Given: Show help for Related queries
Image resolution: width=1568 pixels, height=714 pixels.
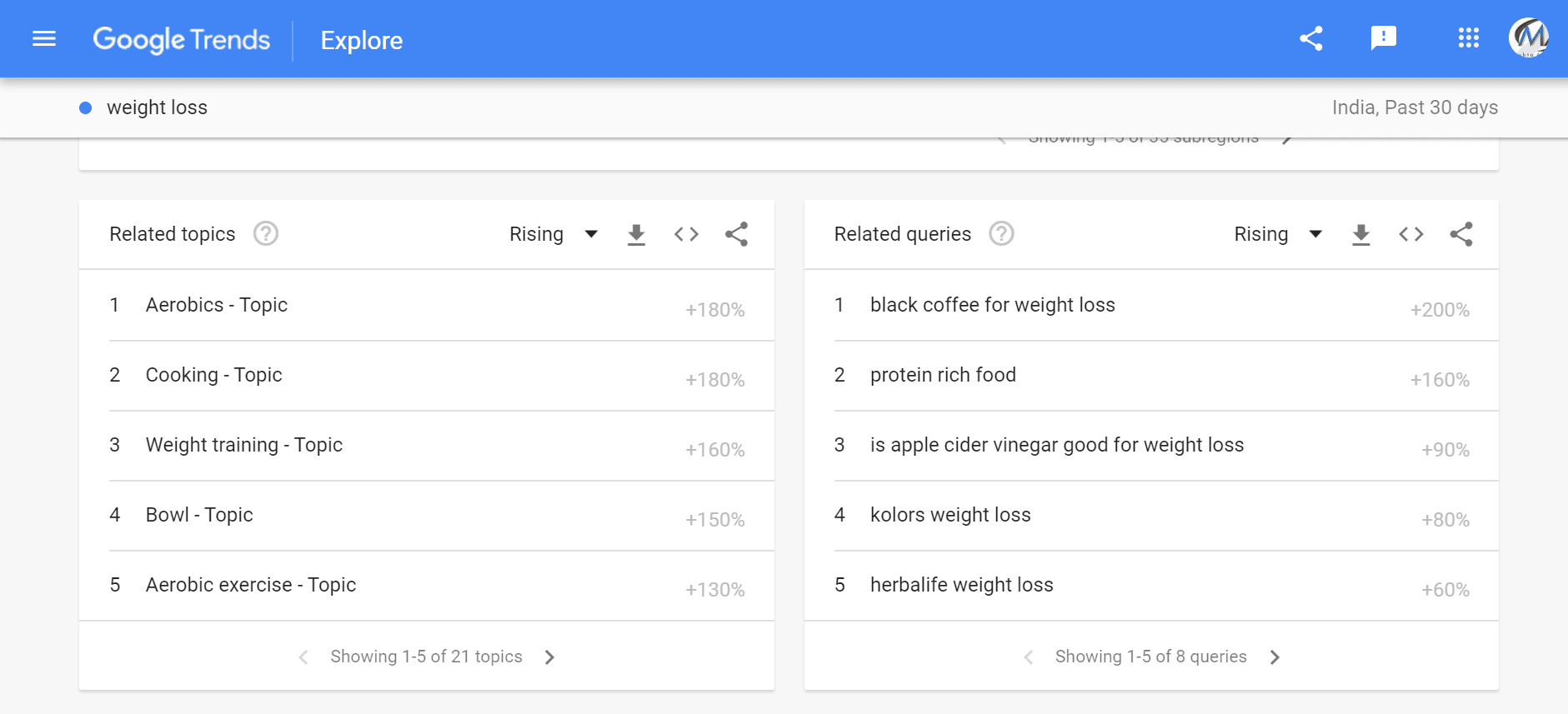Looking at the screenshot, I should [x=1001, y=234].
